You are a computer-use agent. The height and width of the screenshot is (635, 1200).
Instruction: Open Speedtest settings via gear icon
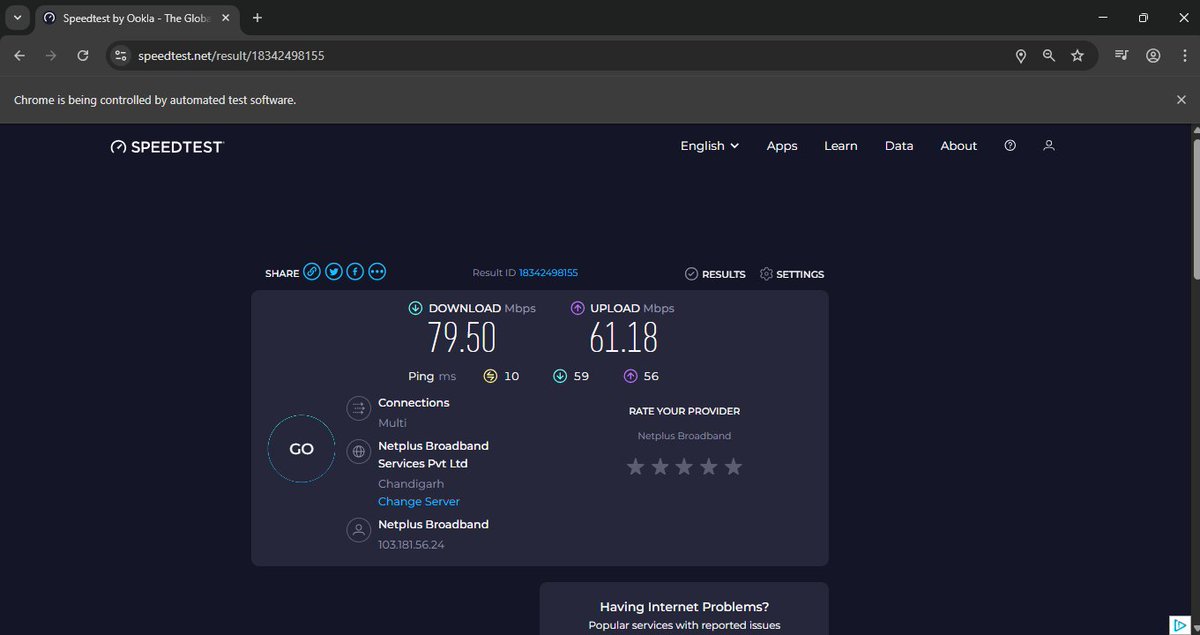pos(765,273)
